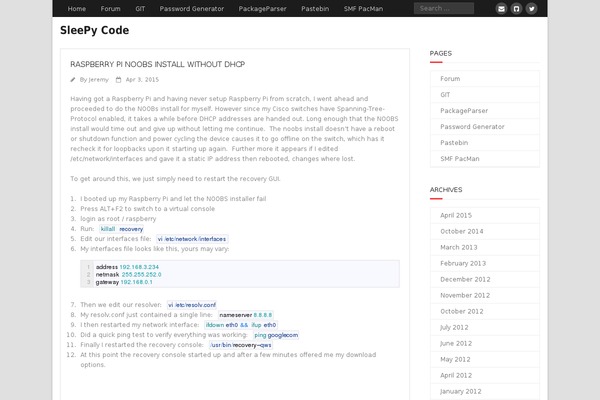600x400 pixels.
Task: Click the 'nameserver 8.8.8.8' code snippet
Action: click(x=246, y=315)
